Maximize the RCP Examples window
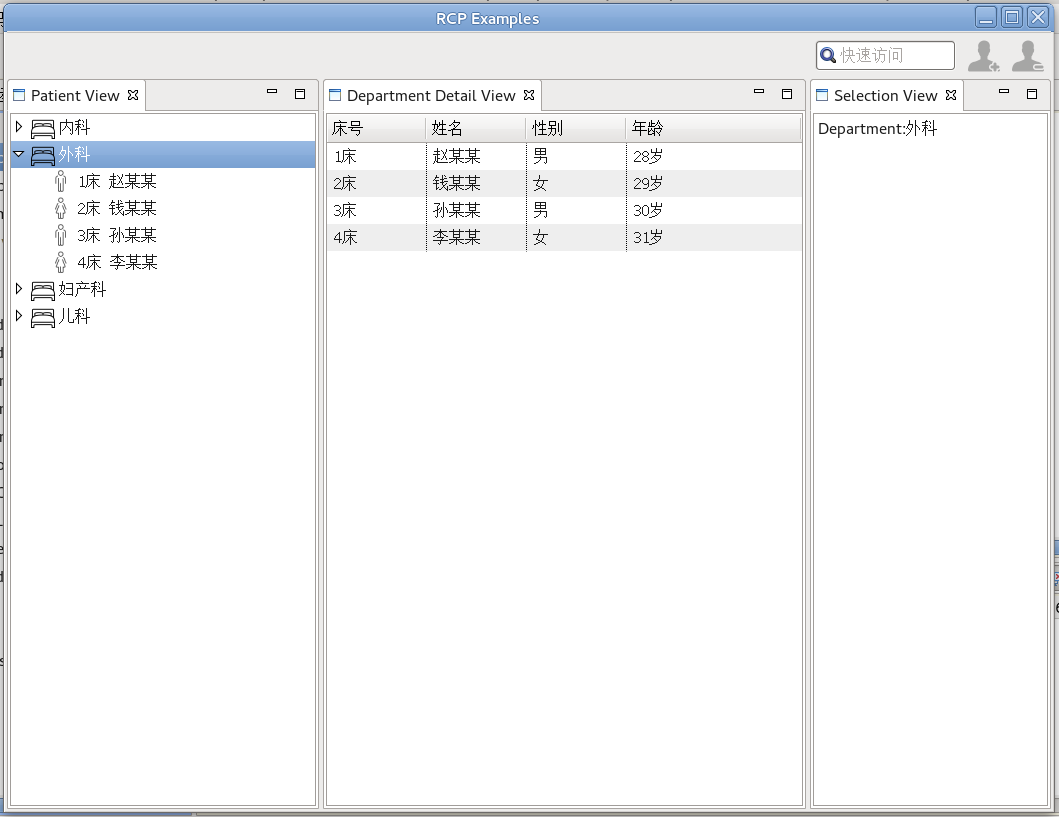Image resolution: width=1059 pixels, height=817 pixels. point(1012,18)
